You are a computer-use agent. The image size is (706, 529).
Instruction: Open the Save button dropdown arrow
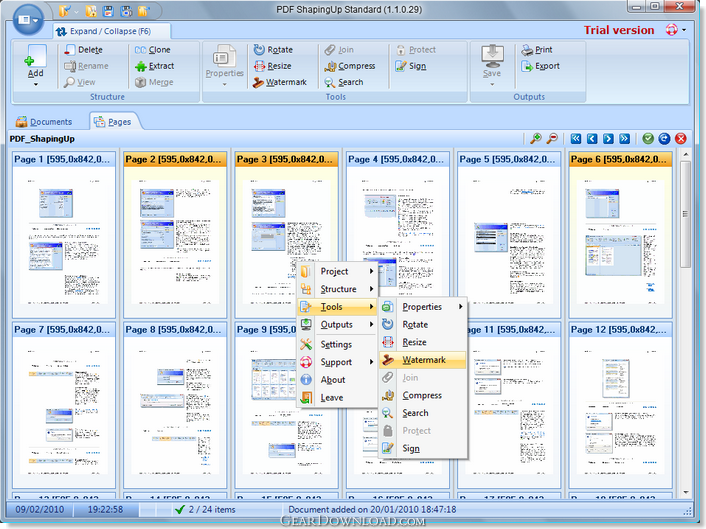click(x=492, y=84)
